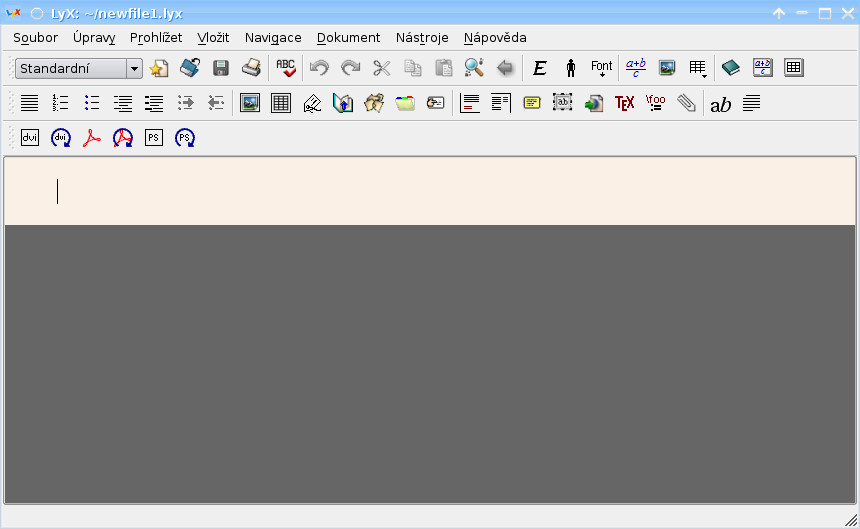The width and height of the screenshot is (860, 529).
Task: Click inside the document text area
Action: coord(430,191)
